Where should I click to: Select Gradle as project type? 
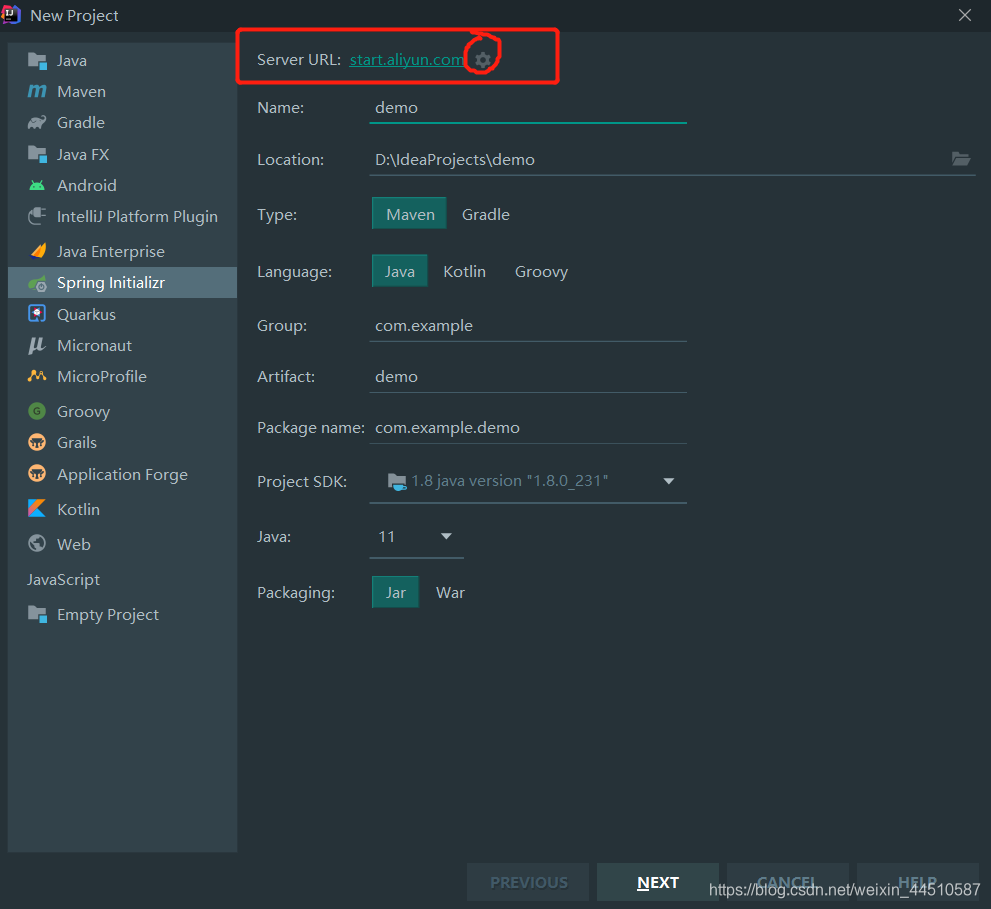485,214
